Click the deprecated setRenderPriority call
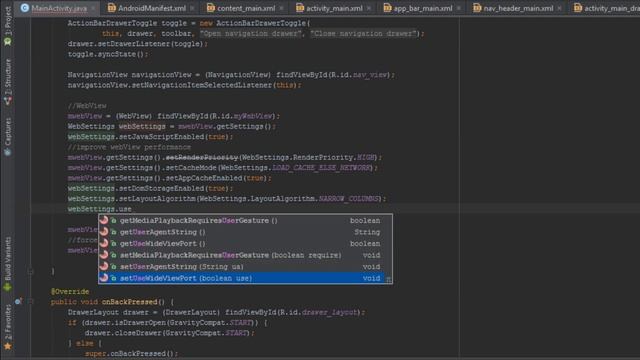The width and height of the screenshot is (640, 360). point(202,158)
